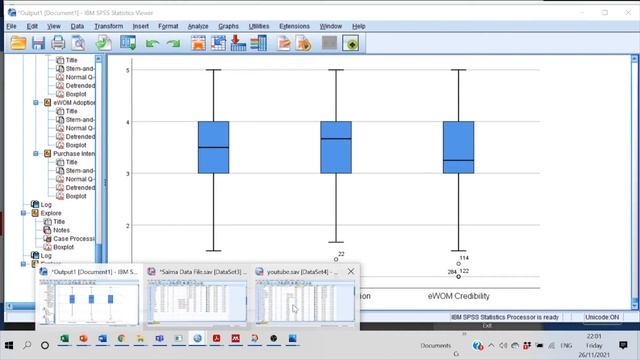Open Print Preview from the toolbar
Viewport: 640px width, 360px height.
click(78, 43)
